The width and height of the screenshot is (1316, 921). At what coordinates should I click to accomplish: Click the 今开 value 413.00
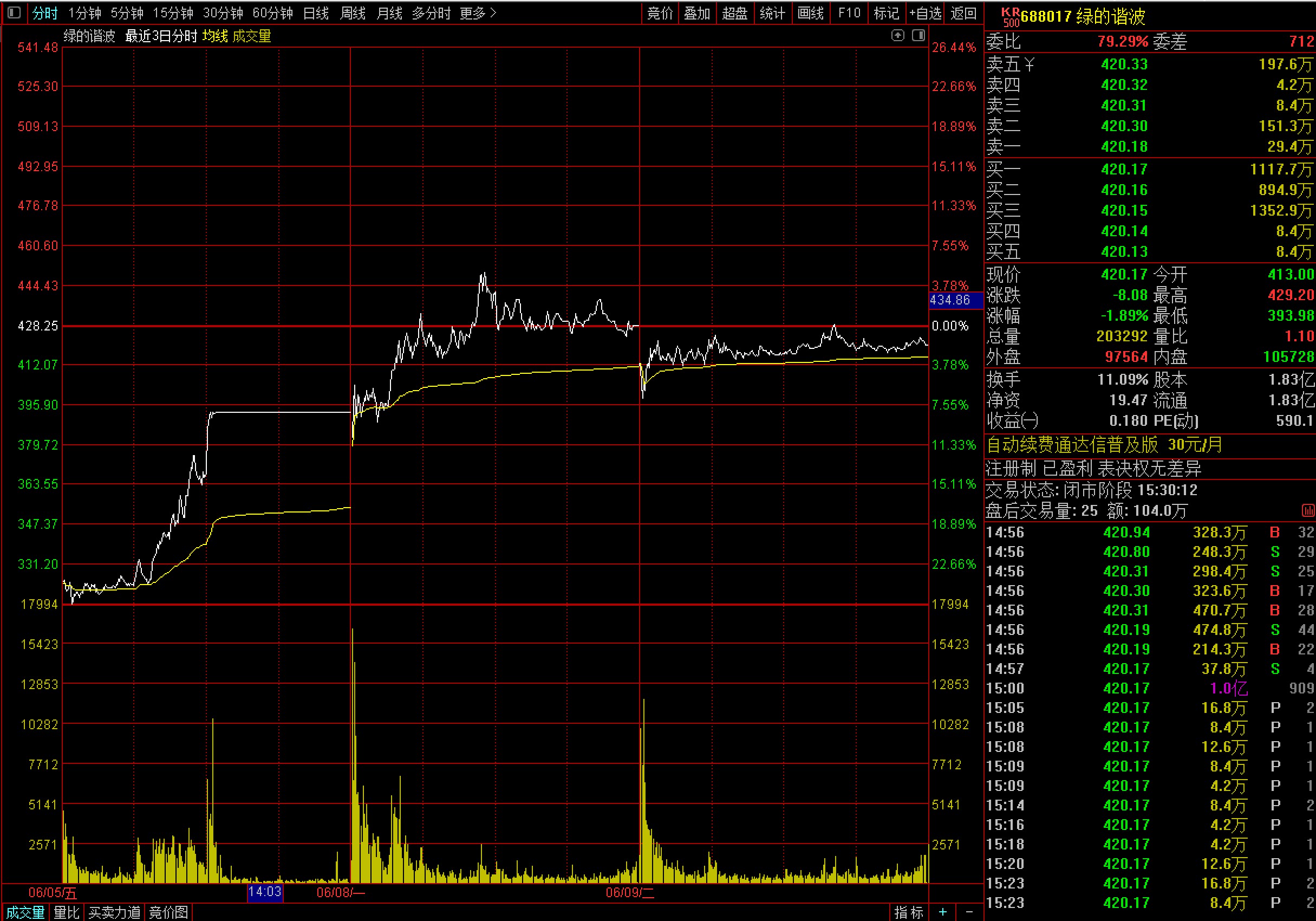click(1290, 274)
